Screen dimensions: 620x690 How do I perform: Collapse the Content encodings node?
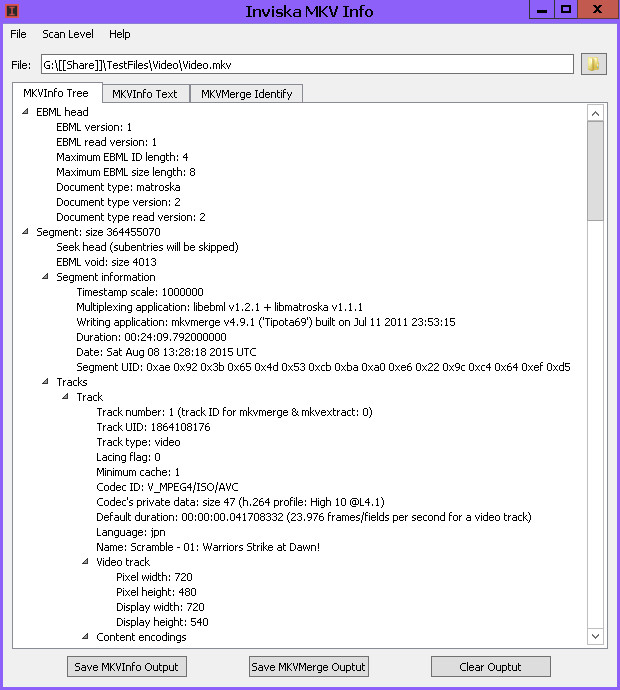(85, 637)
